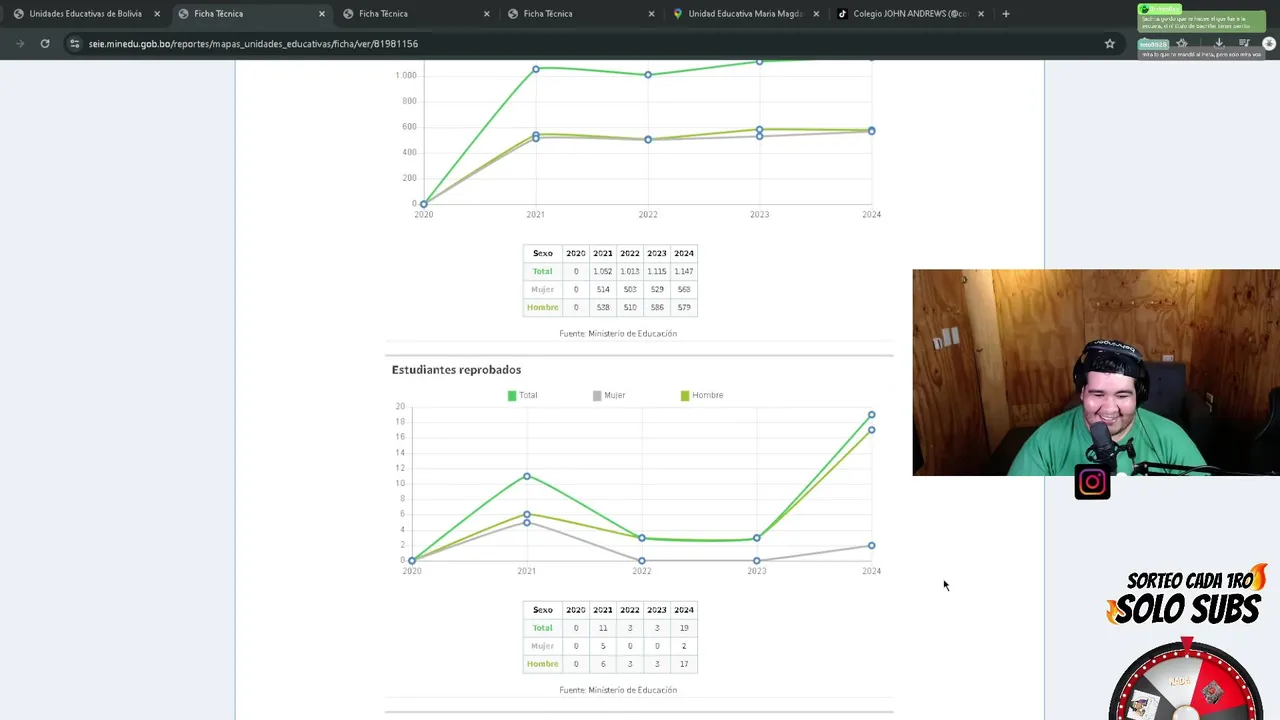Click cell 17 in reprobados table
The height and width of the screenshot is (720, 1280).
pyautogui.click(x=683, y=664)
